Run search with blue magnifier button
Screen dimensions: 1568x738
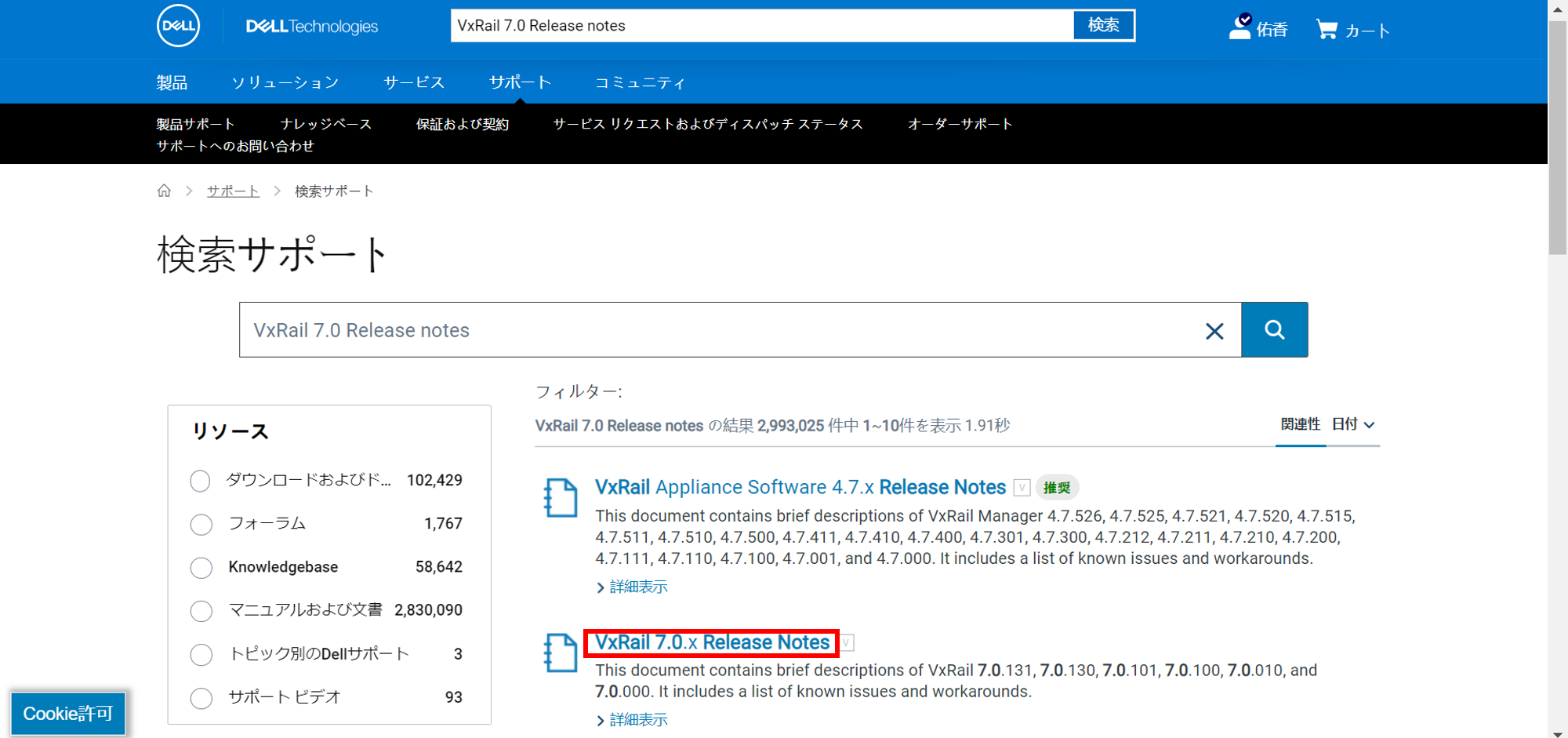pyautogui.click(x=1275, y=329)
